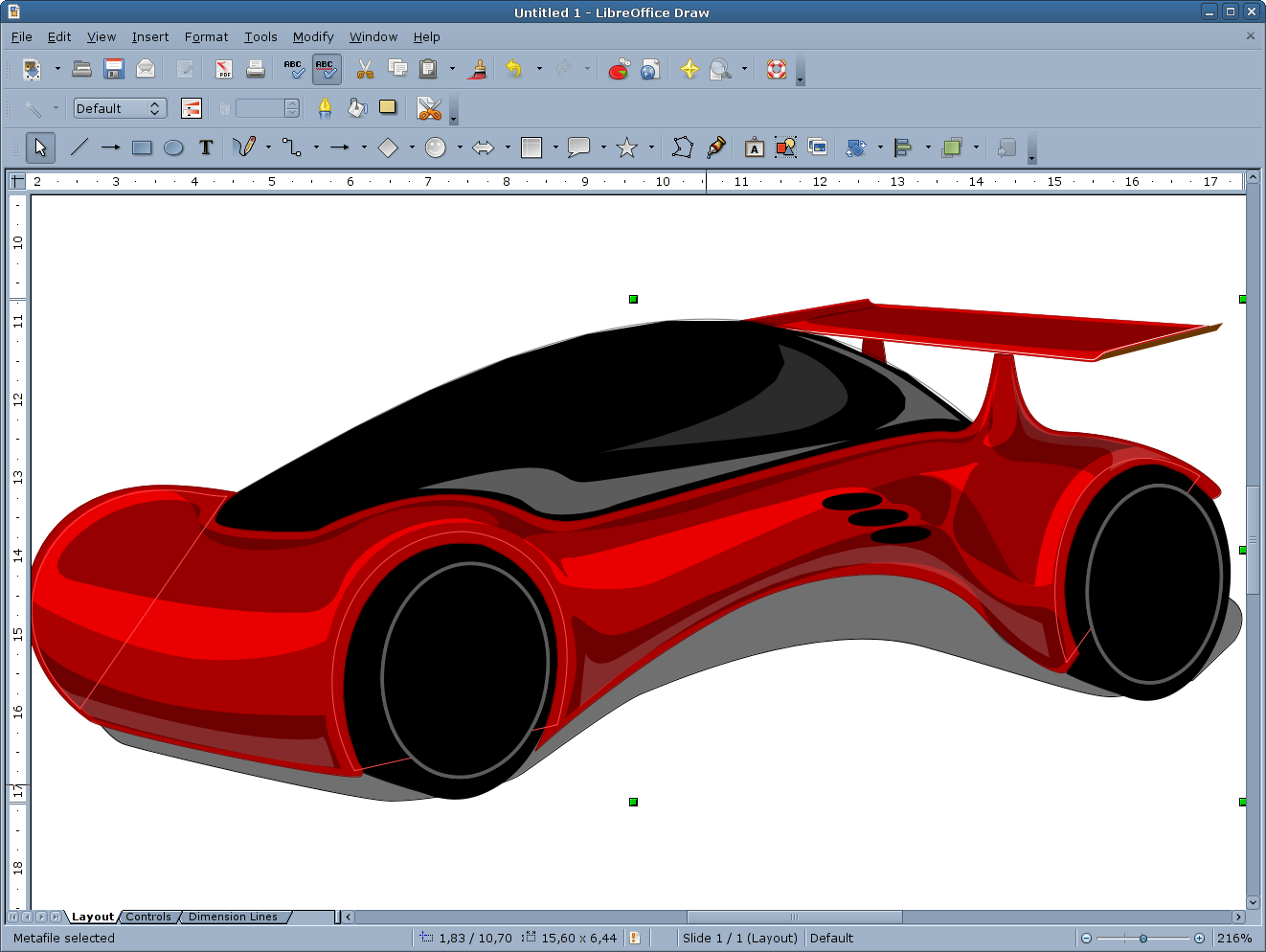Open the Glue Points tool
1266x952 pixels.
coord(715,147)
